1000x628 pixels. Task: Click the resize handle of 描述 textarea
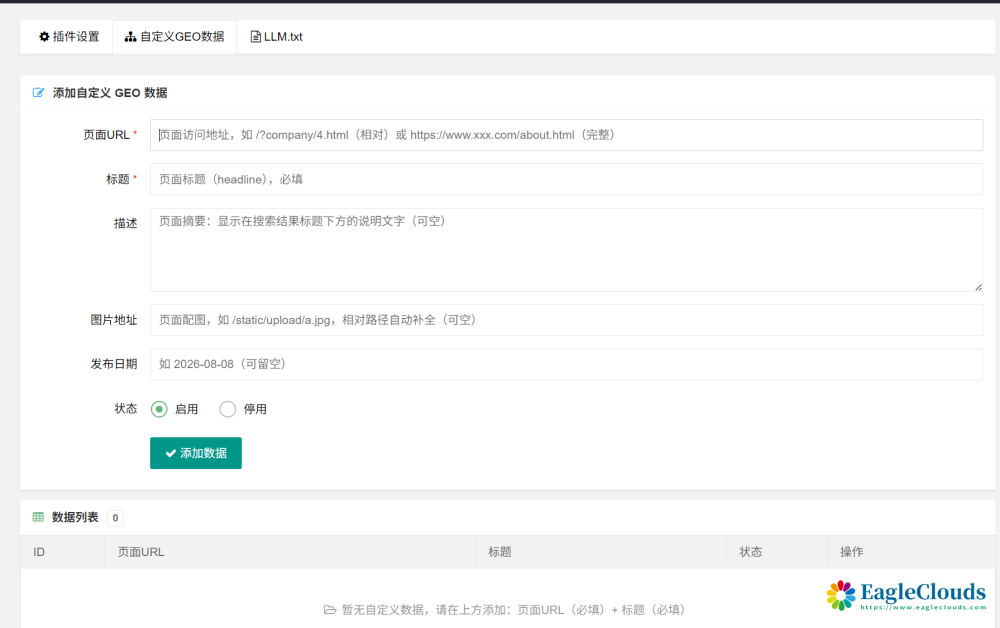[978, 288]
